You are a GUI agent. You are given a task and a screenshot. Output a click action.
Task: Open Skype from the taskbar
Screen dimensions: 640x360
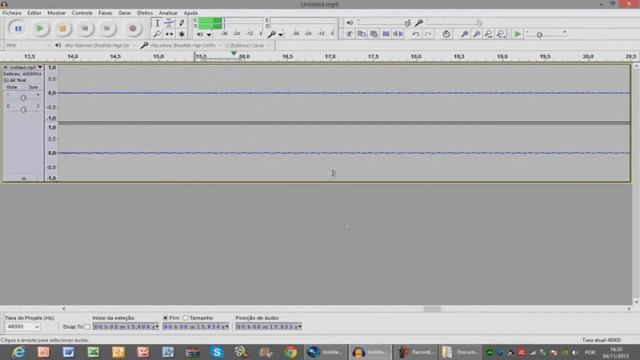coord(217,352)
